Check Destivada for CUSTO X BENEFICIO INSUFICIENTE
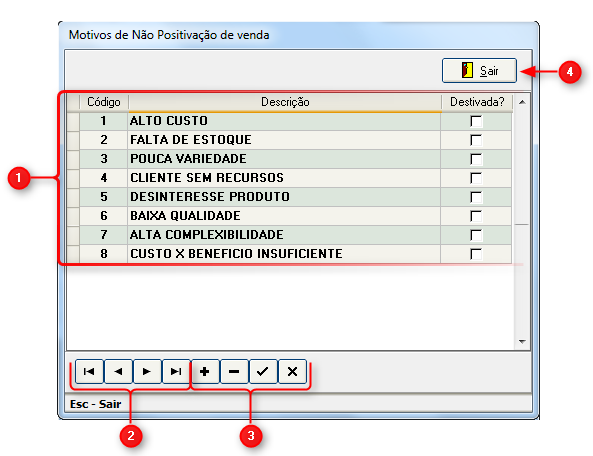This screenshot has height=456, width=593. [x=476, y=254]
